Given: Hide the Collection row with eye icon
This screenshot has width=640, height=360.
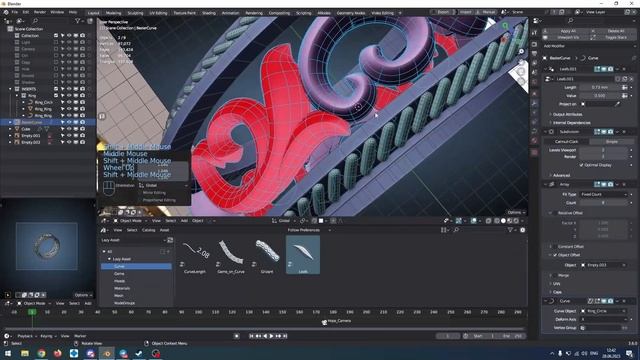Looking at the screenshot, I should 69,36.
